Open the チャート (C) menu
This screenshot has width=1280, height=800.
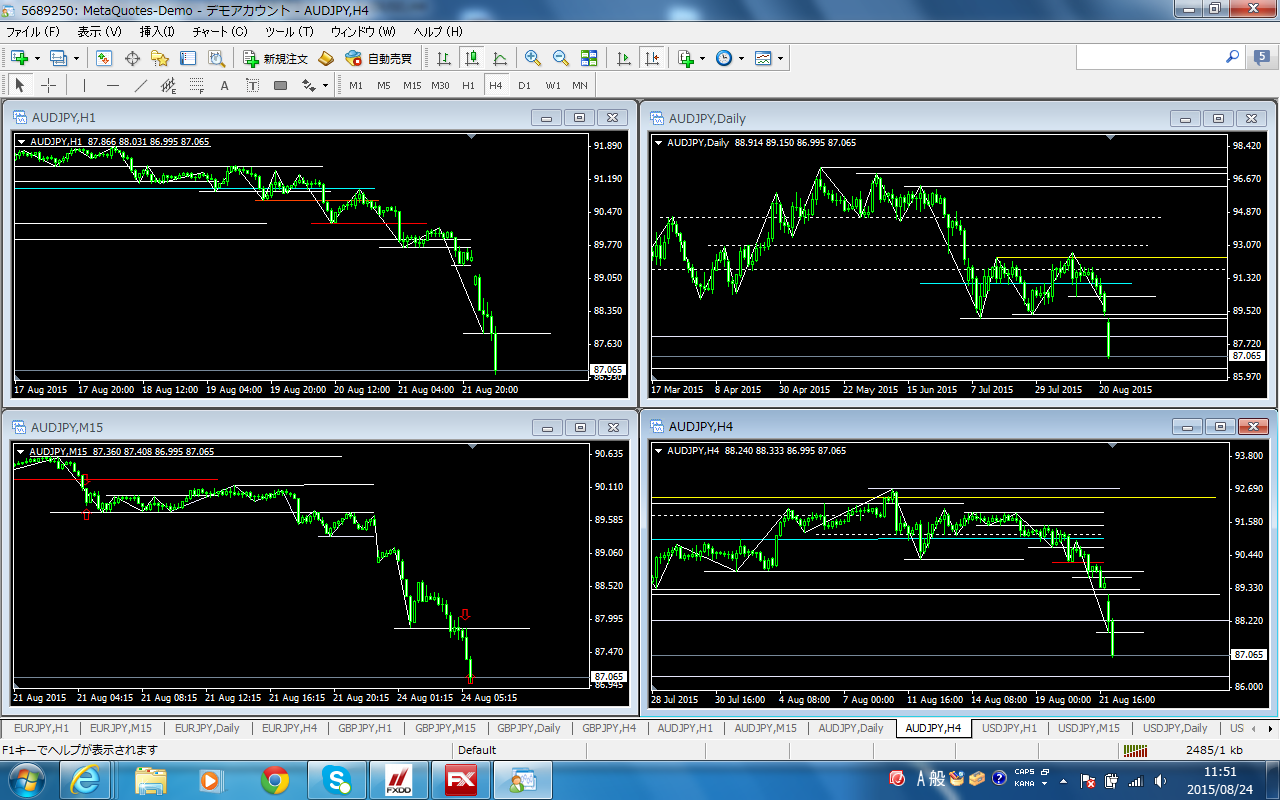pyautogui.click(x=219, y=32)
